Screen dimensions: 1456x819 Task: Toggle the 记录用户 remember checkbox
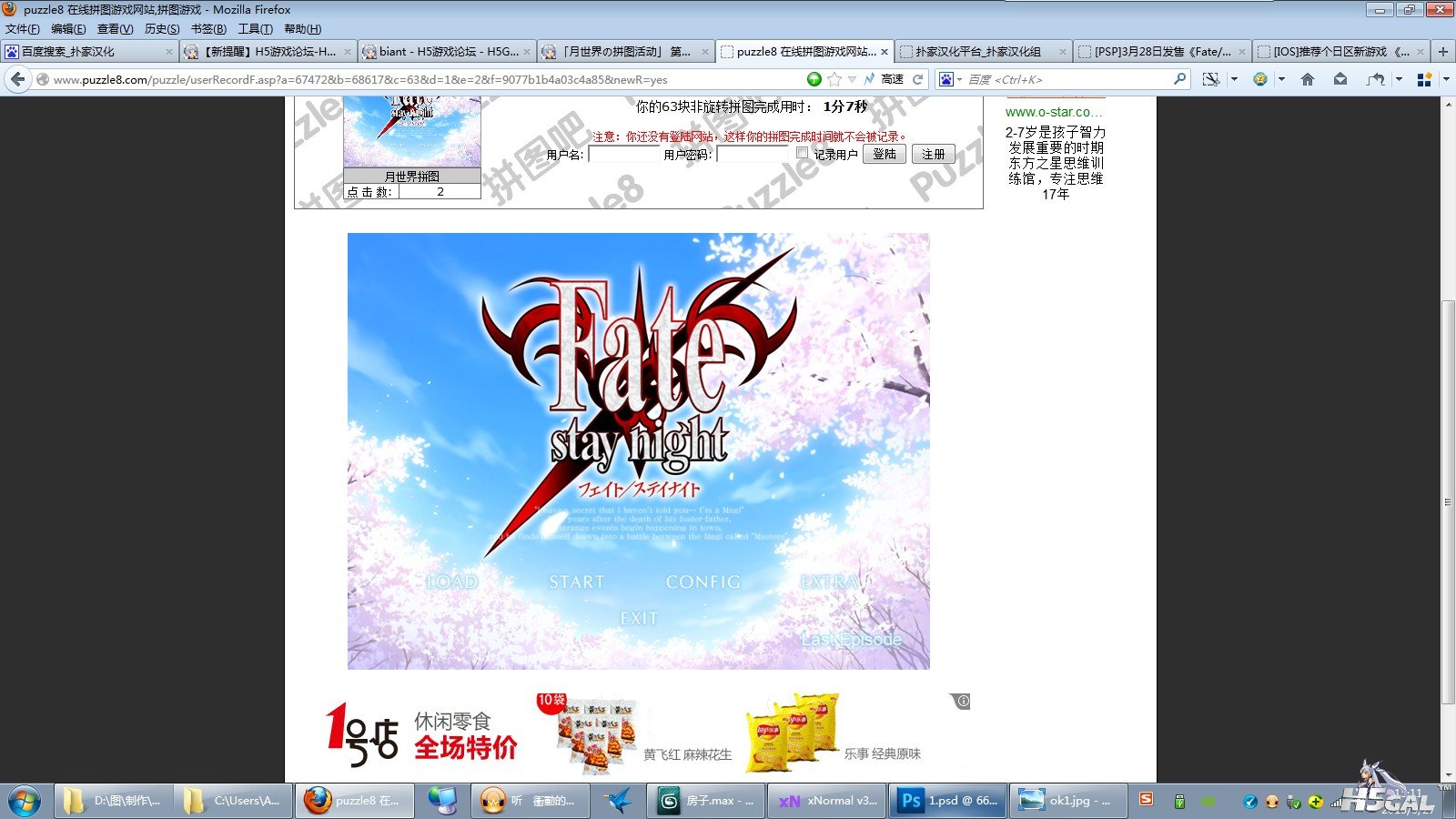(802, 153)
